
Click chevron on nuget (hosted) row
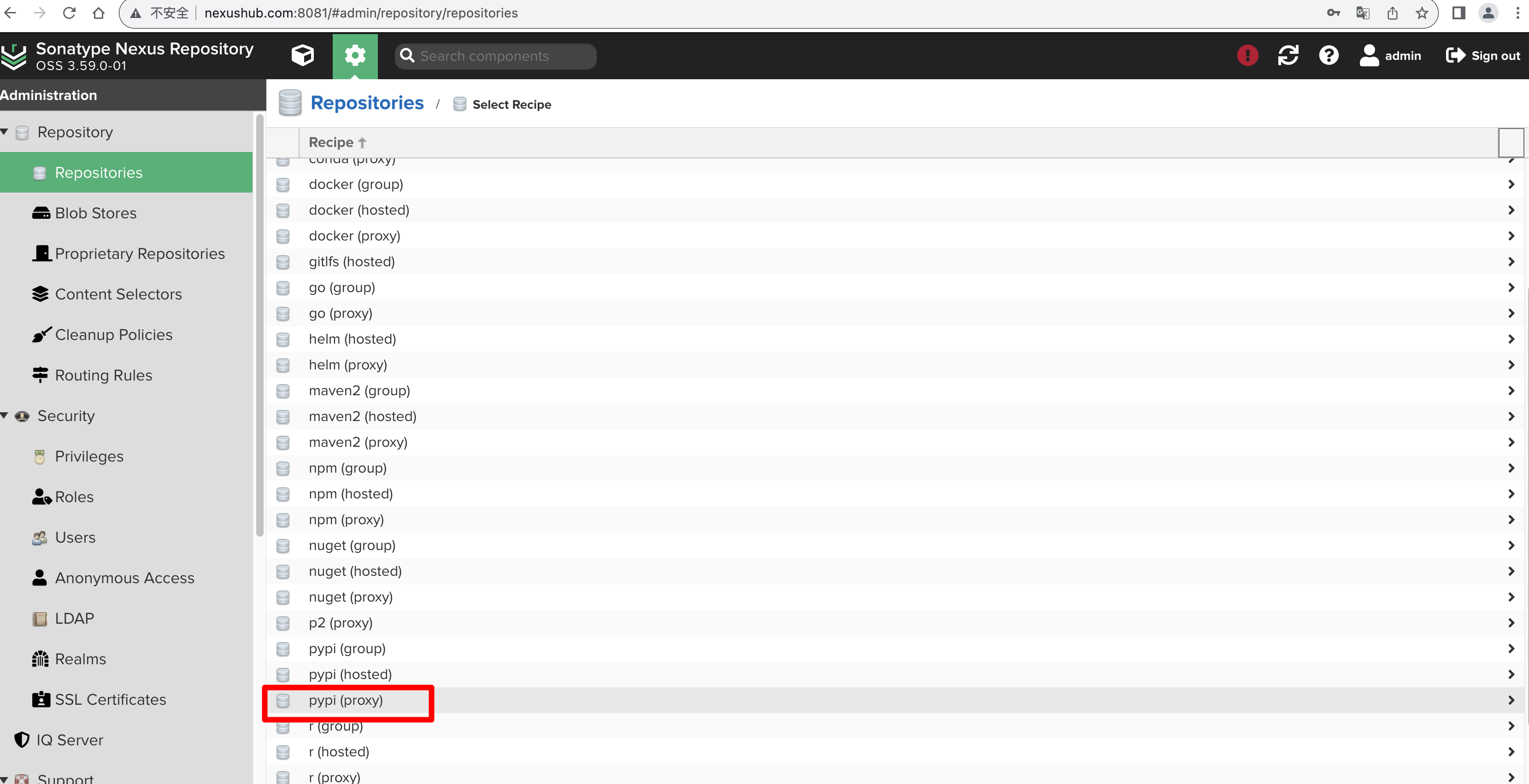(1511, 571)
